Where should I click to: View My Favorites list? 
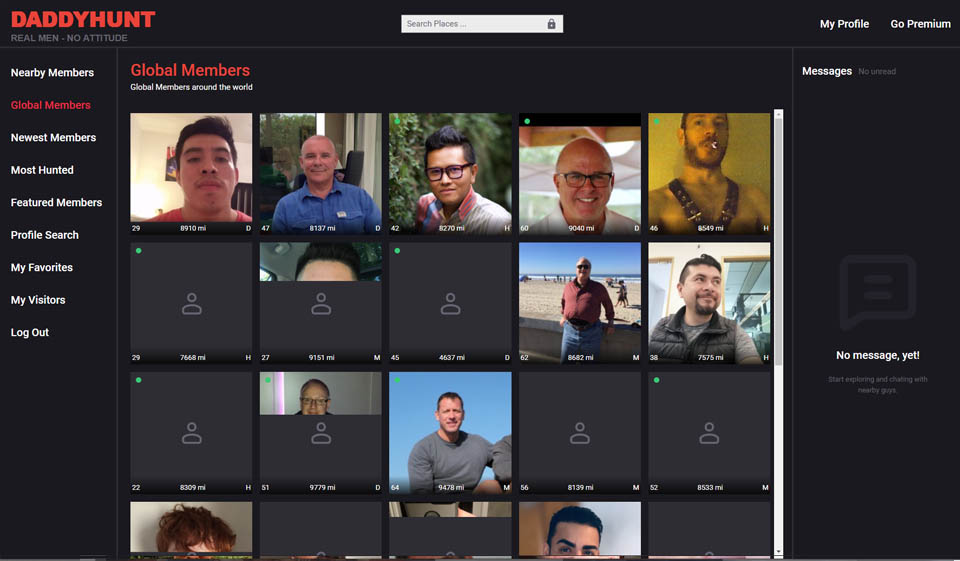point(41,268)
